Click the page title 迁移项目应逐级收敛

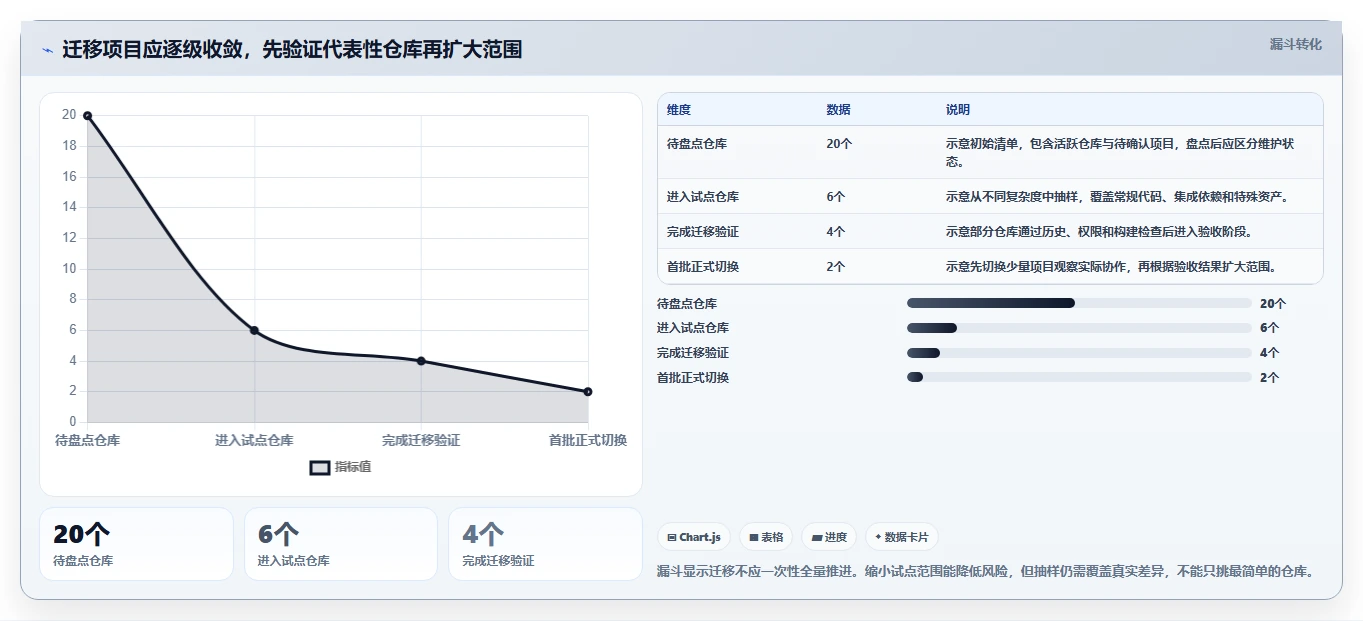tap(292, 50)
